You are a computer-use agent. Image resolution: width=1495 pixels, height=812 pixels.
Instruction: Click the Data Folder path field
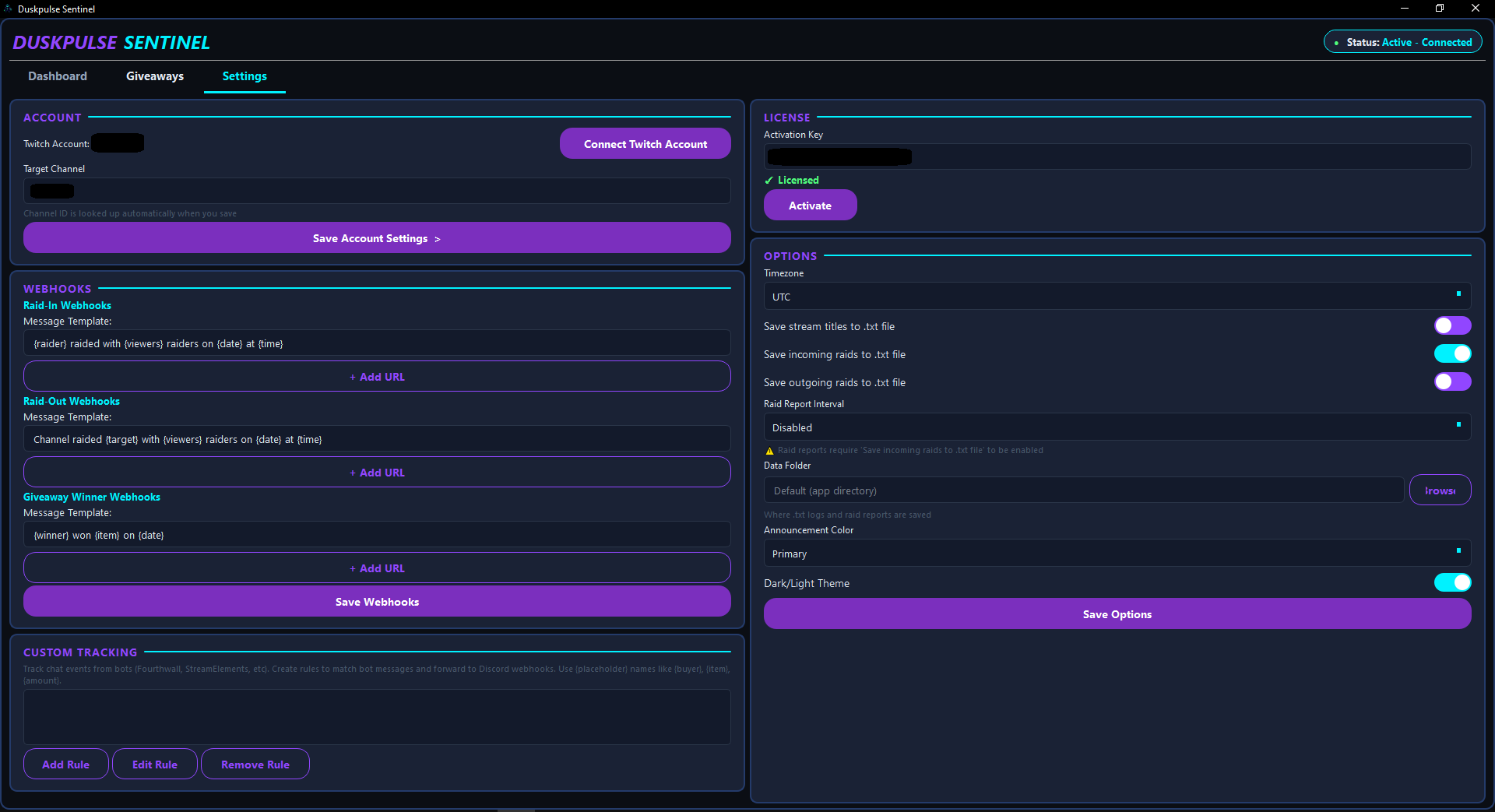click(x=1084, y=490)
